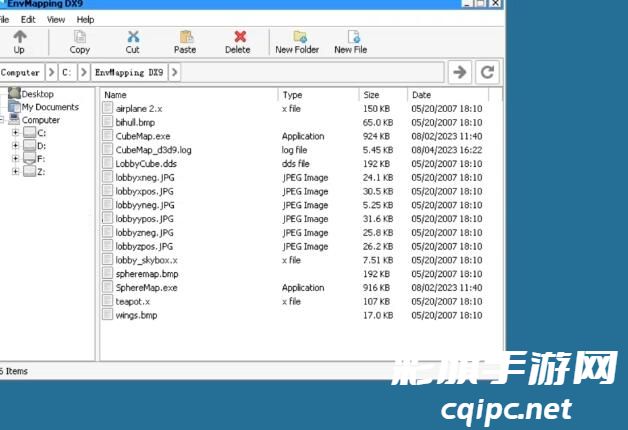The height and width of the screenshot is (430, 628).
Task: Click the Computer breadcrumb segment
Action: (20, 72)
